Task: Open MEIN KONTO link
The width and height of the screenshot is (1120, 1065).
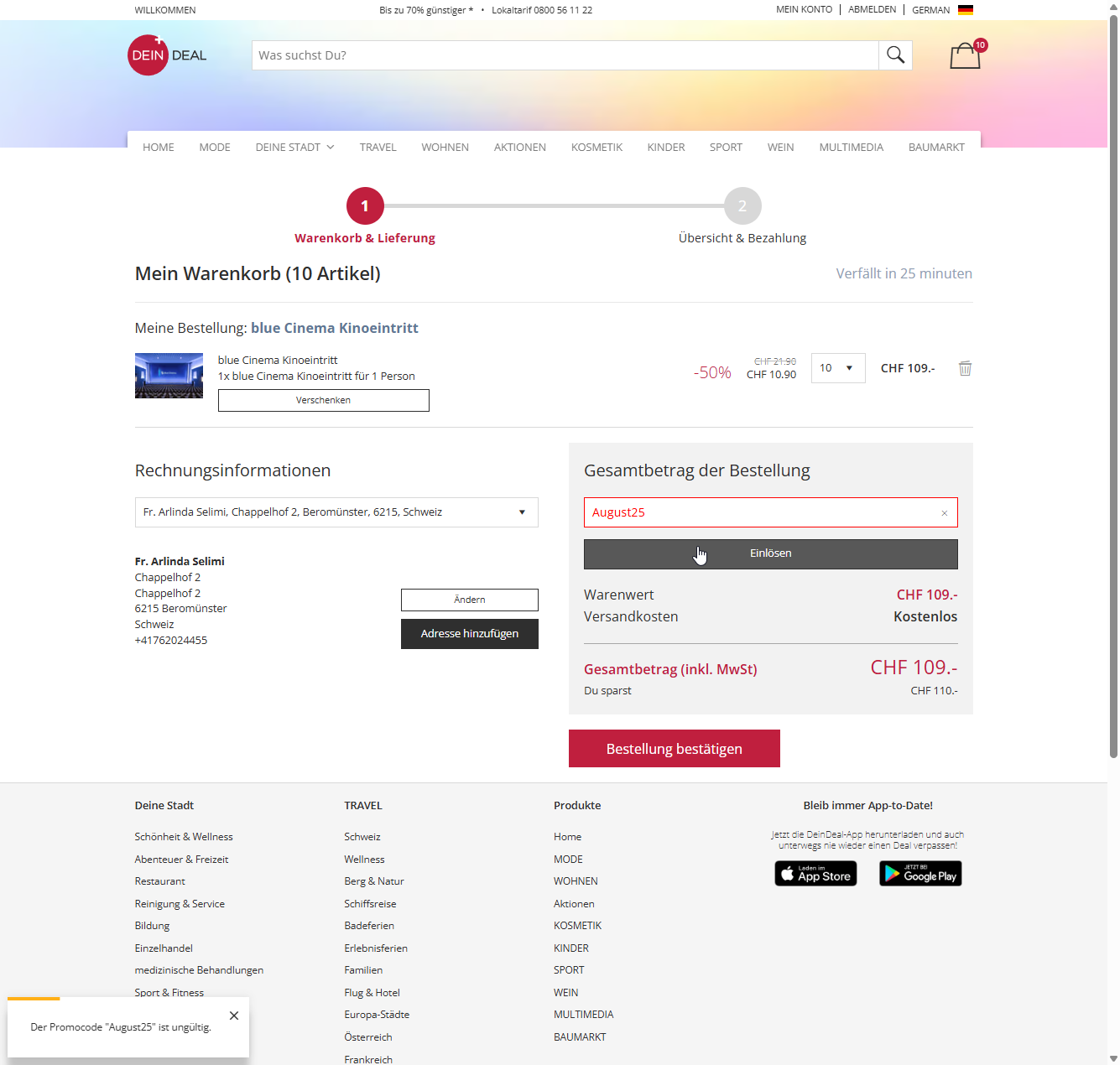Action: pyautogui.click(x=805, y=10)
